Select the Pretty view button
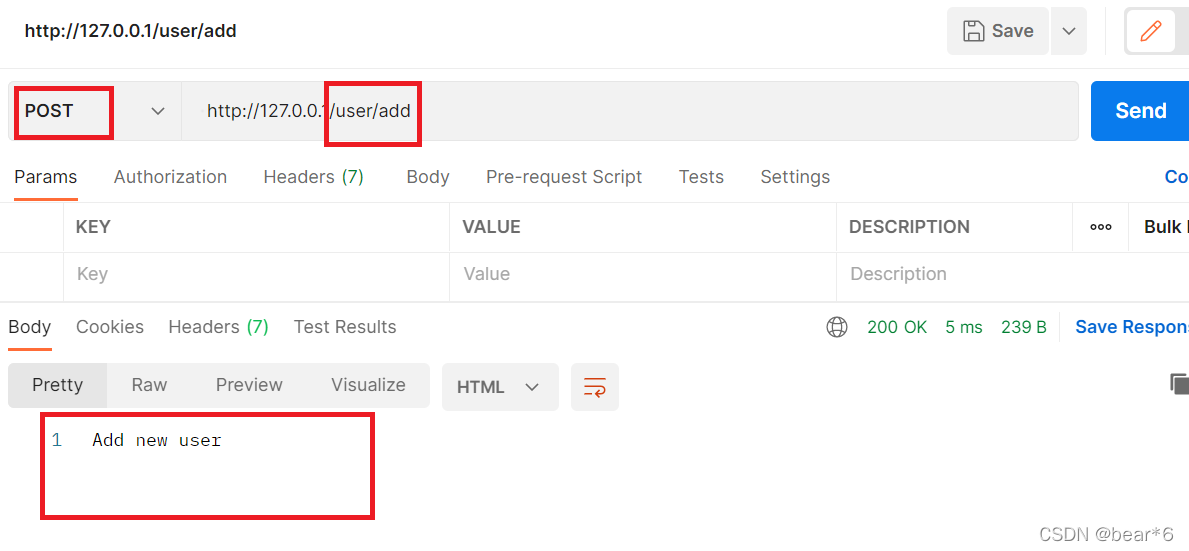 (x=58, y=385)
